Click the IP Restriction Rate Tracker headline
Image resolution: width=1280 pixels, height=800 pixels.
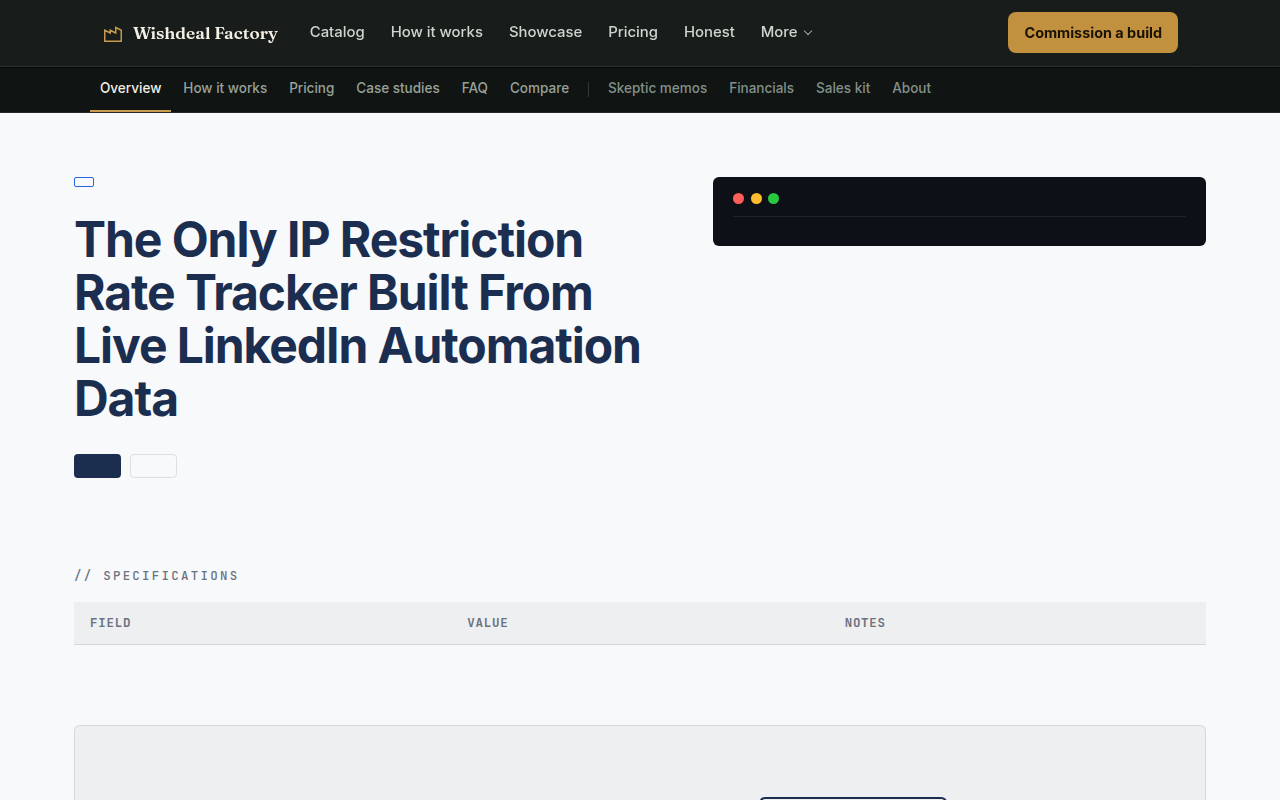tap(357, 319)
